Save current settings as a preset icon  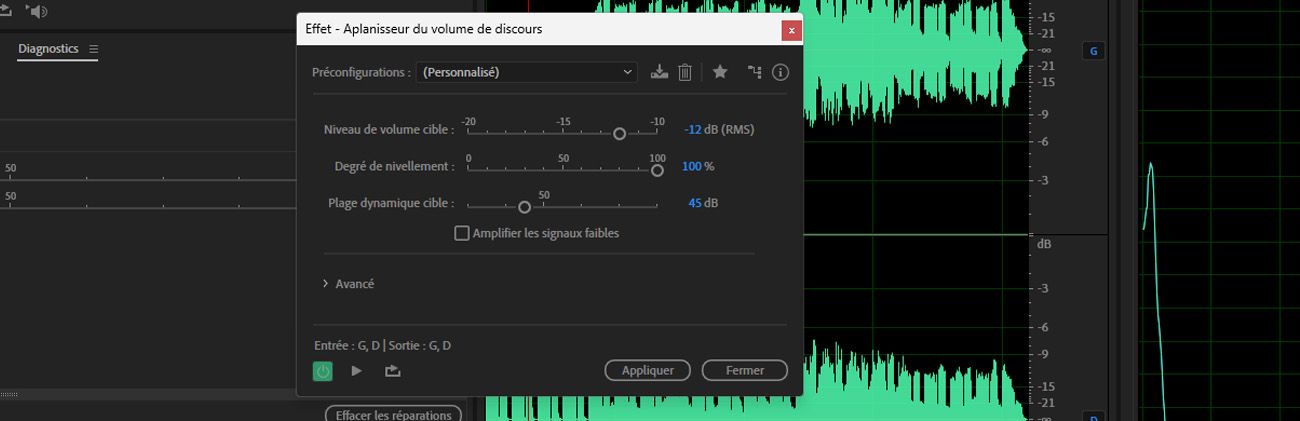pos(658,72)
